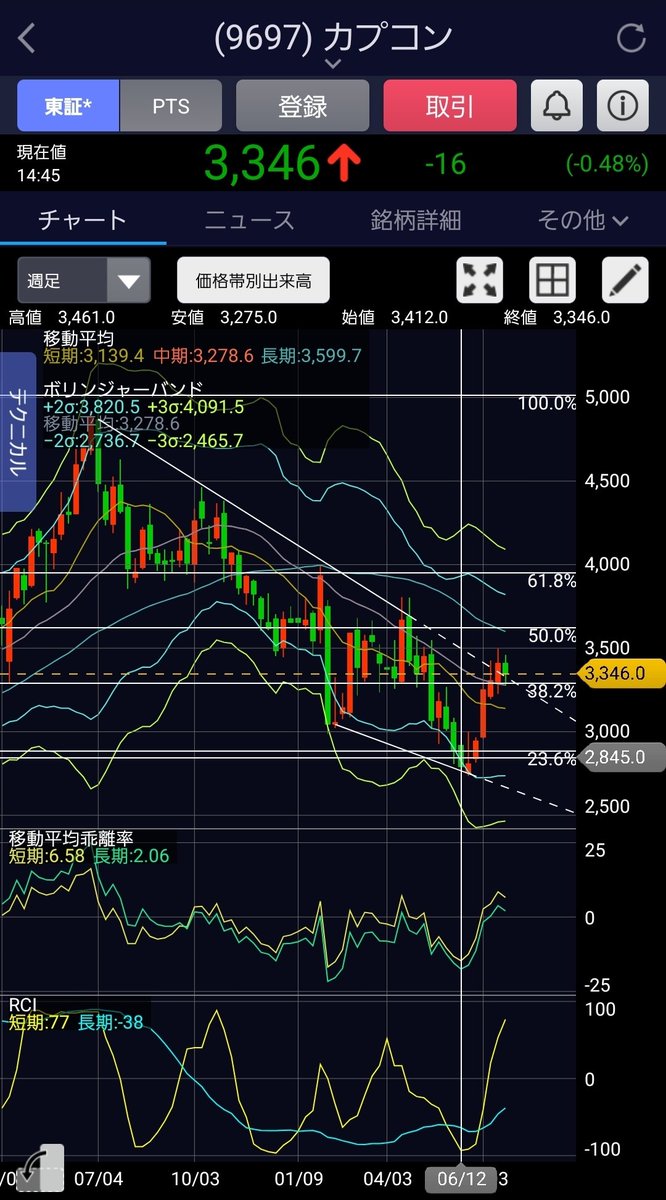Open the テクニカル side tab
Image resolution: width=666 pixels, height=1200 pixels.
(x=18, y=432)
